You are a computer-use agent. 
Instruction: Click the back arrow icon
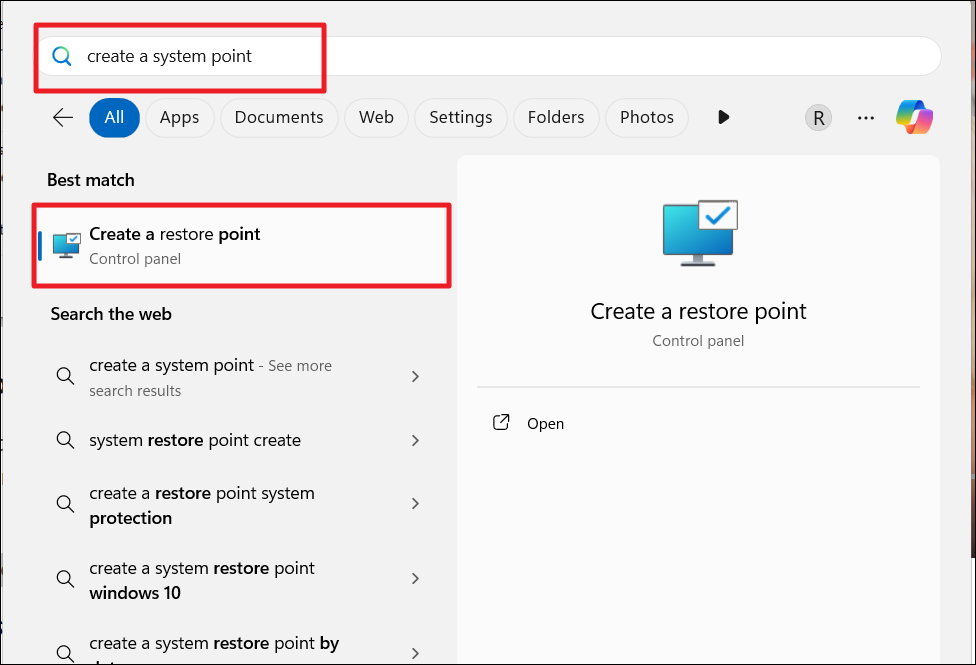point(63,118)
